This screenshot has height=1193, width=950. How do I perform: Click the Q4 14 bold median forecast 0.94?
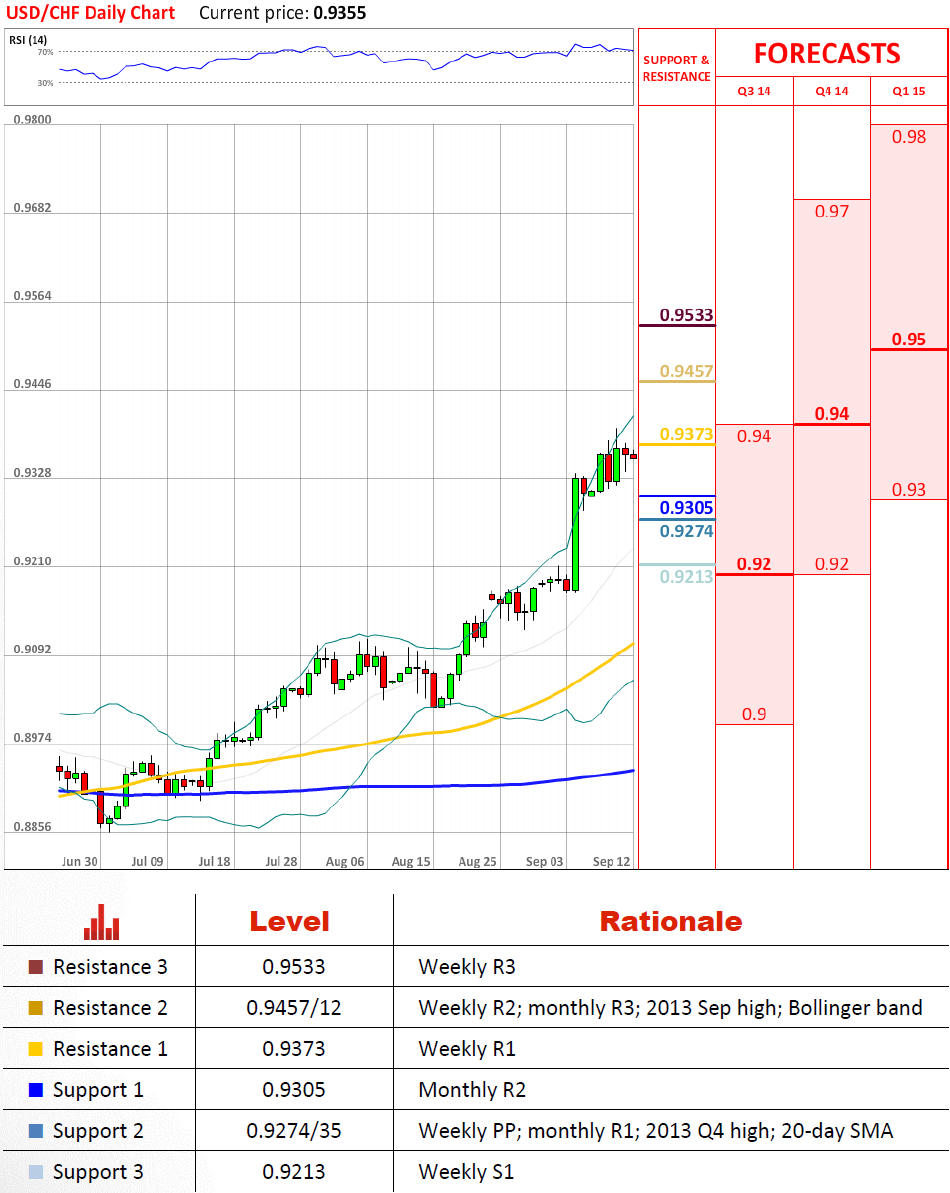(831, 414)
